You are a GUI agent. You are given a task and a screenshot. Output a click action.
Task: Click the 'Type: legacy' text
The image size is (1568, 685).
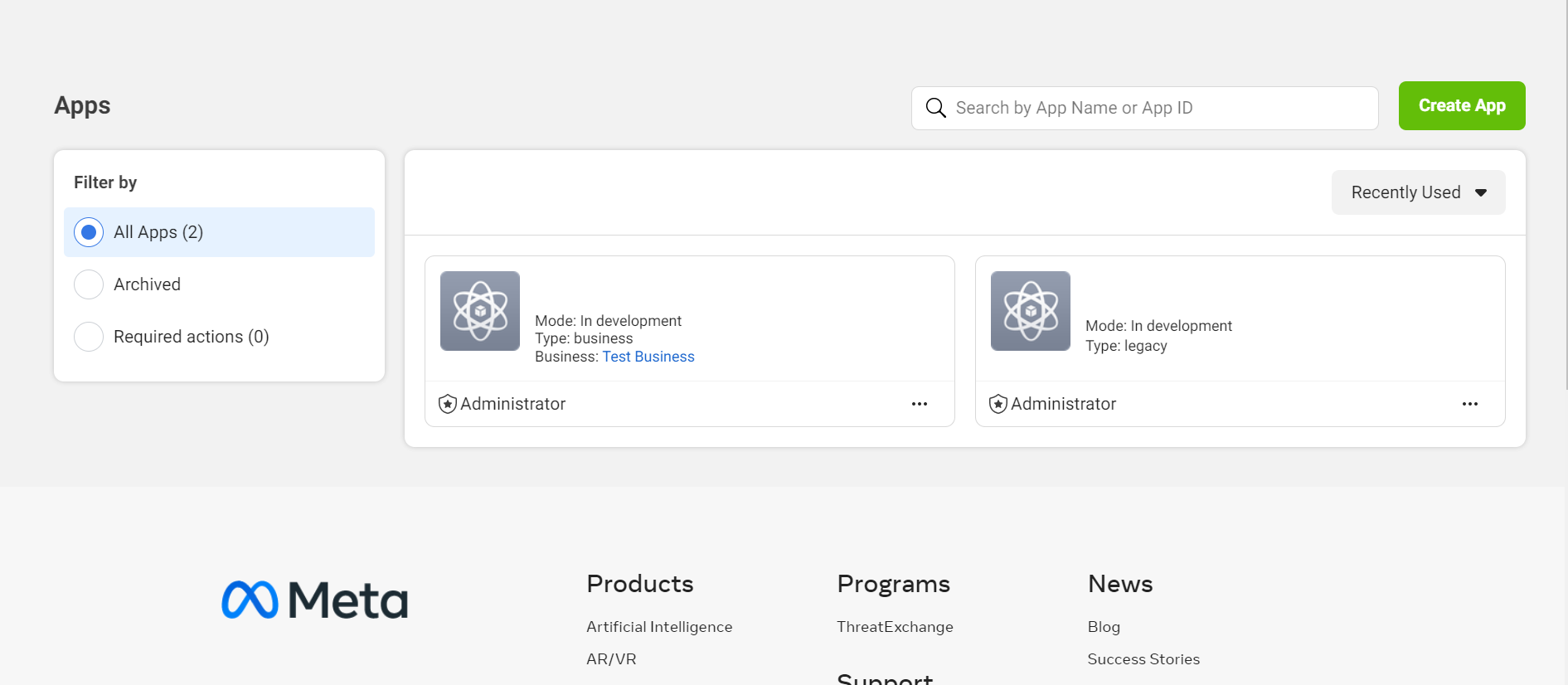coord(1126,346)
